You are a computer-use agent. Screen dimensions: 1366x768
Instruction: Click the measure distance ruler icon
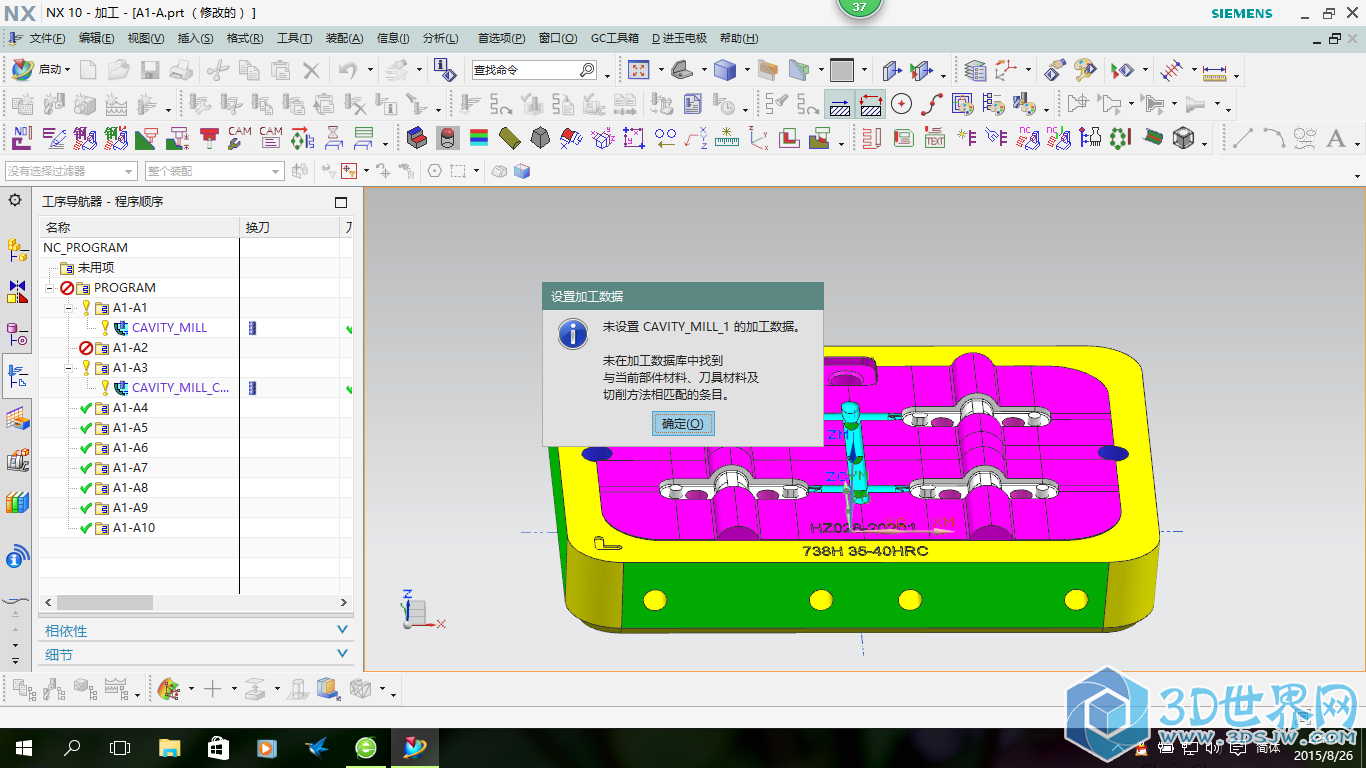tap(1215, 71)
